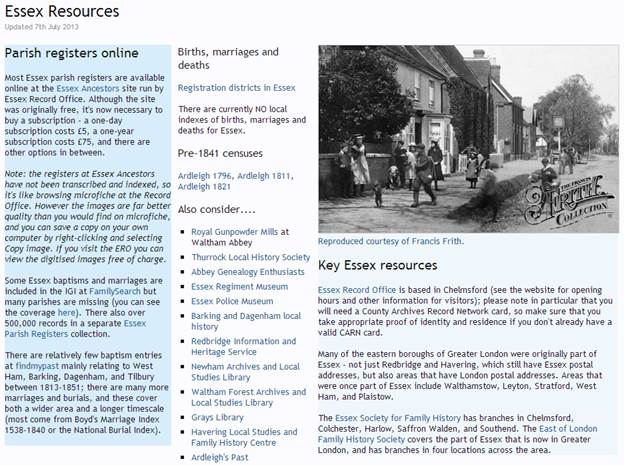This screenshot has width=624, height=465.
Task: Click the 'Updated 7th July 2013' text
Action: (41, 27)
